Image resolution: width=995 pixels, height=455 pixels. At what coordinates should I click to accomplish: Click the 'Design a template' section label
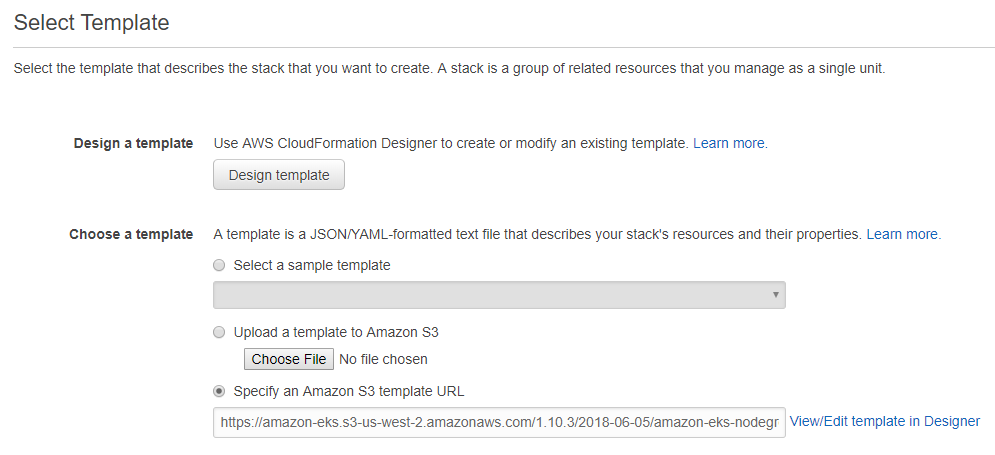(x=133, y=143)
